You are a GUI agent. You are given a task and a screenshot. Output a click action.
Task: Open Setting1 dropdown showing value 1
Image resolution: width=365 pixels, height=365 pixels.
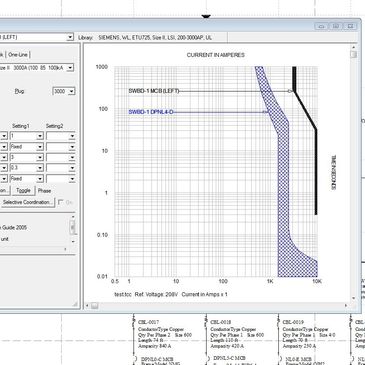[40, 136]
